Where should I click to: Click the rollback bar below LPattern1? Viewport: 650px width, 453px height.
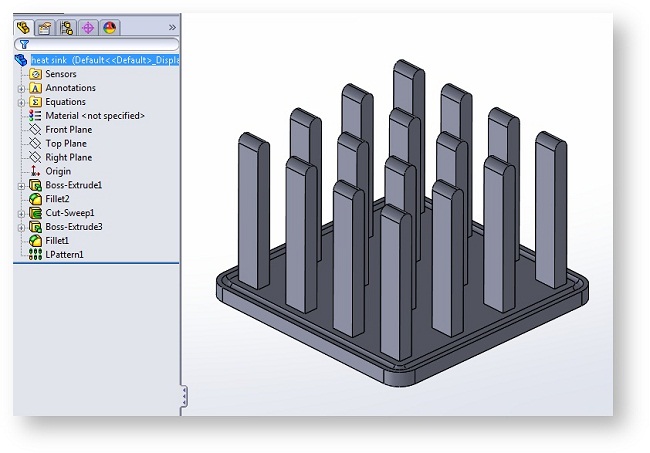pyautogui.click(x=96, y=263)
